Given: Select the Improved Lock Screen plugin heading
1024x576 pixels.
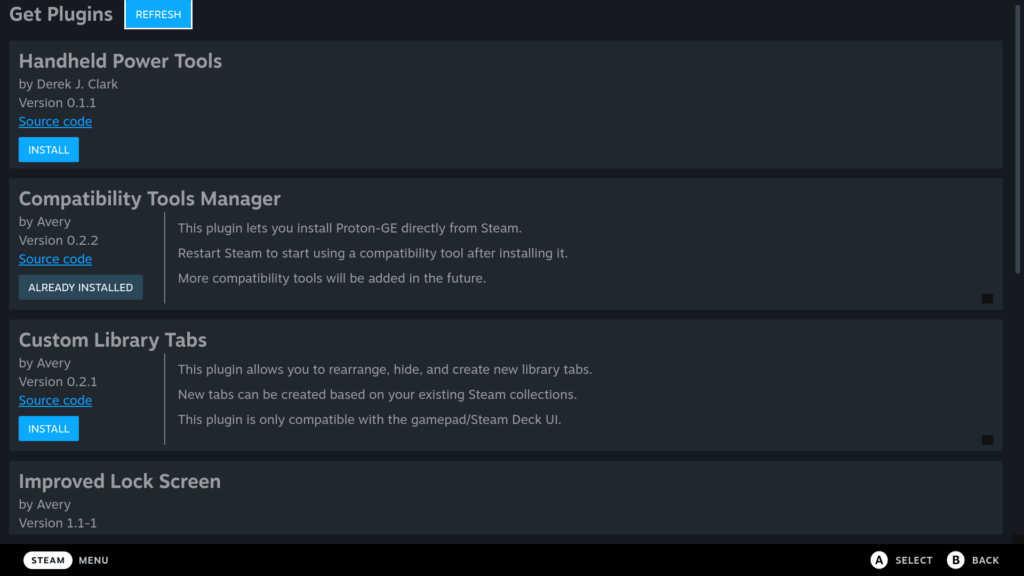Looking at the screenshot, I should (119, 481).
